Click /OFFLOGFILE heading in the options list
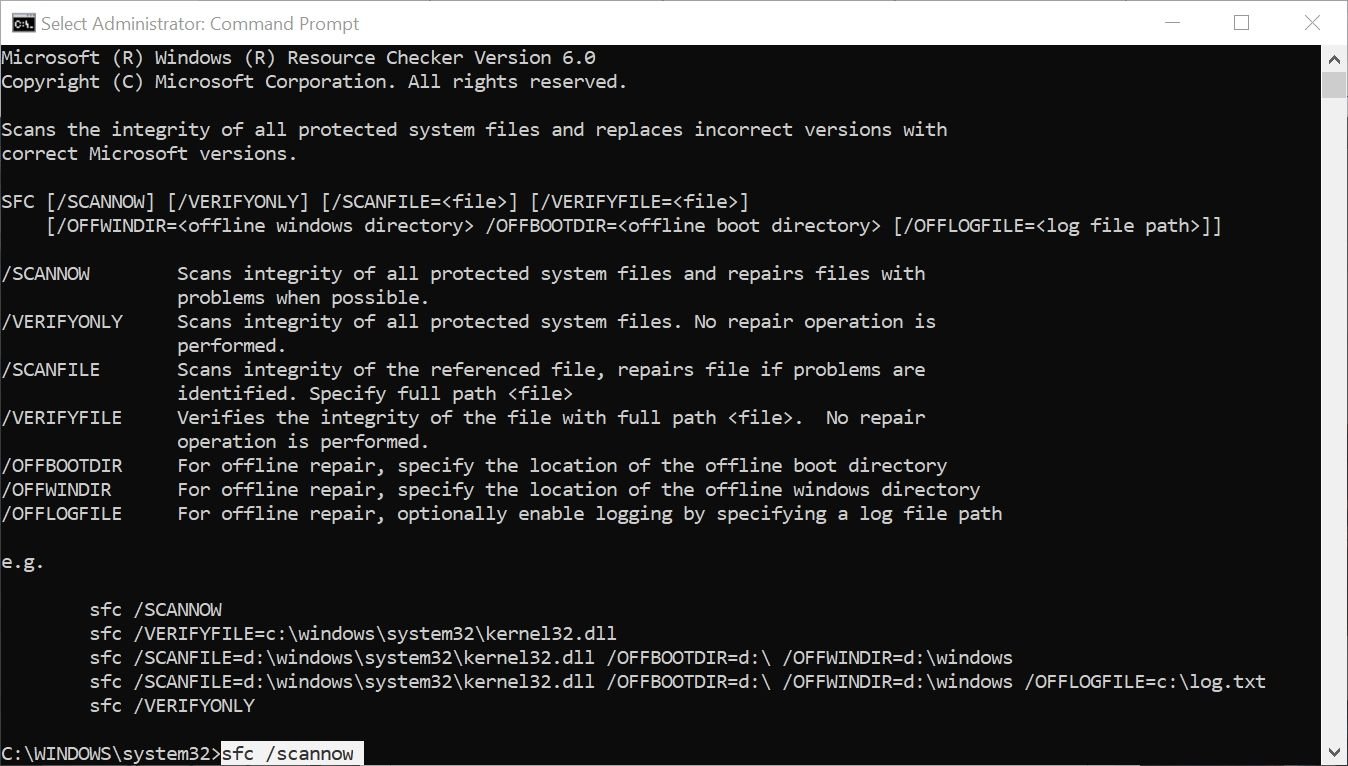1348x766 pixels. click(x=62, y=514)
